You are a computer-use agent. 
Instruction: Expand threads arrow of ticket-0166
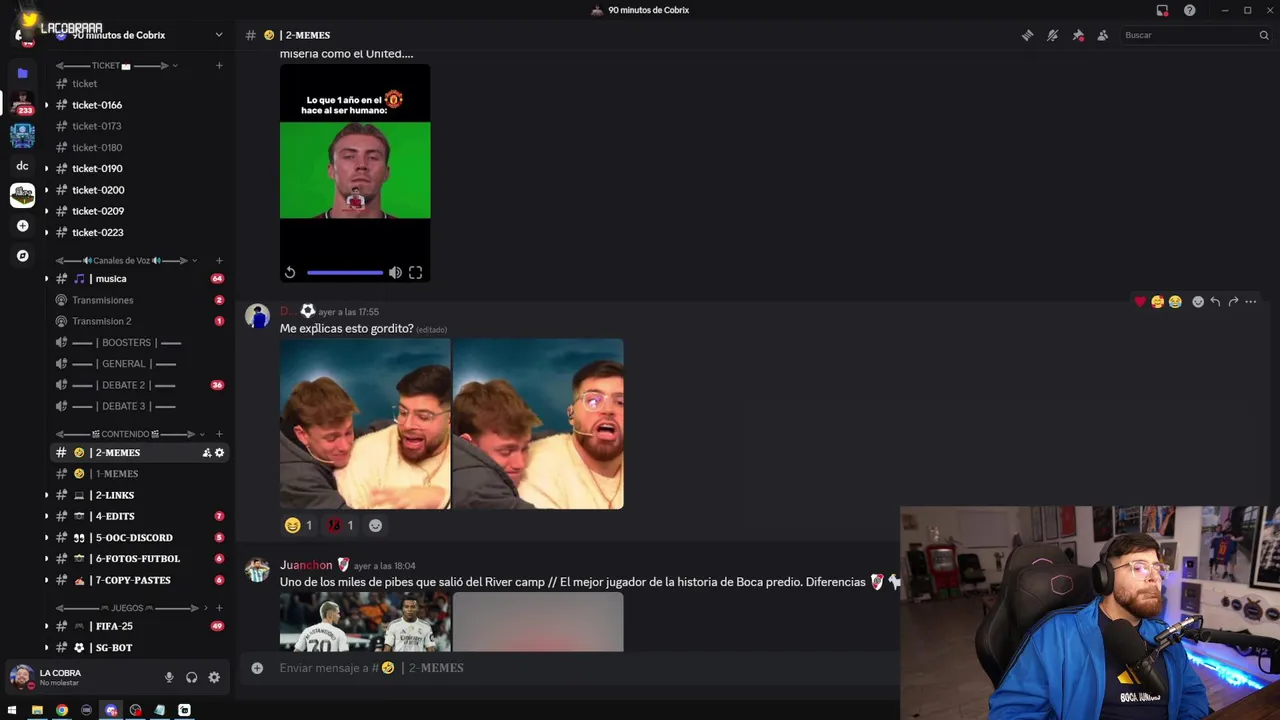(x=46, y=105)
